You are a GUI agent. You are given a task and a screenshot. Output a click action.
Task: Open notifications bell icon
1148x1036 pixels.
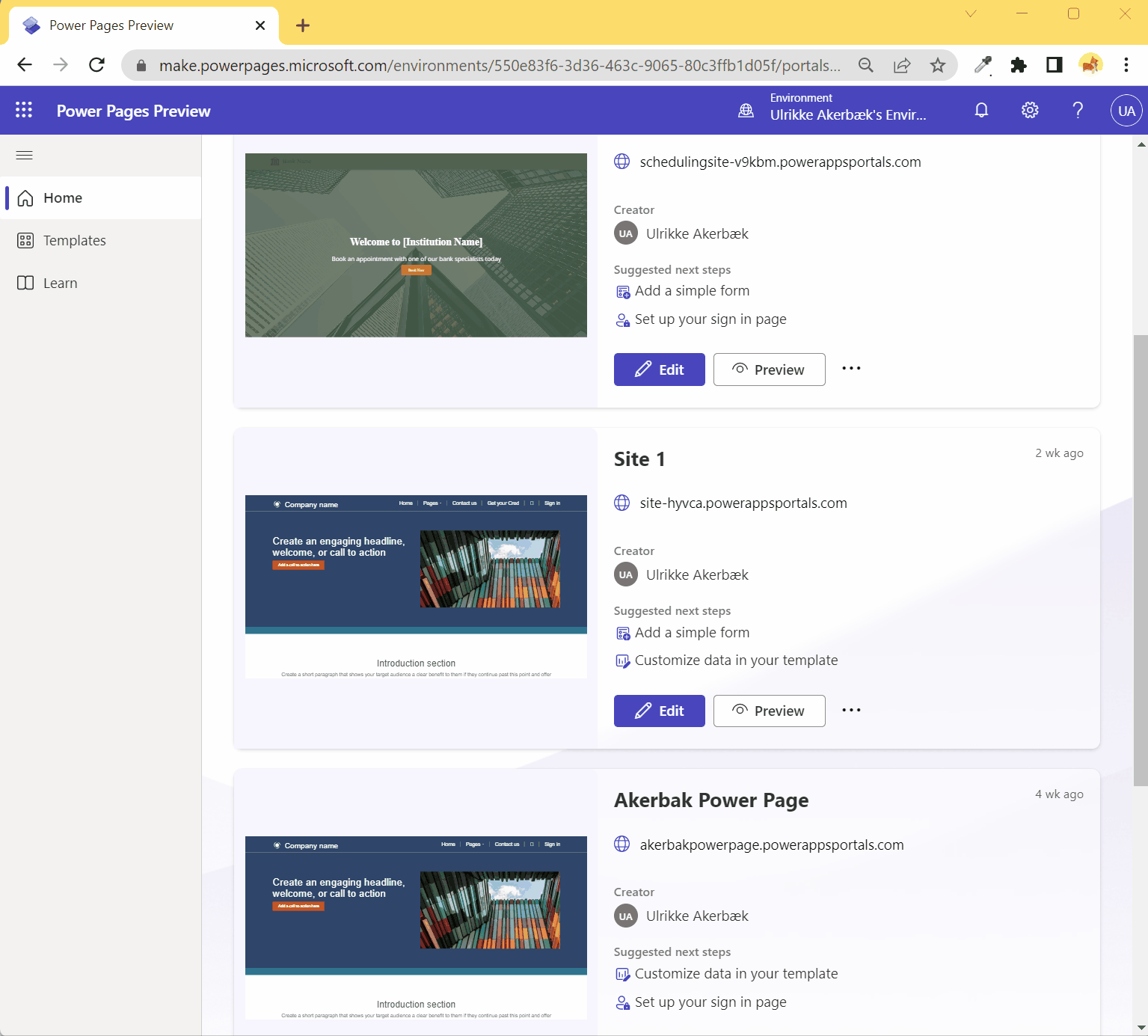click(x=981, y=111)
